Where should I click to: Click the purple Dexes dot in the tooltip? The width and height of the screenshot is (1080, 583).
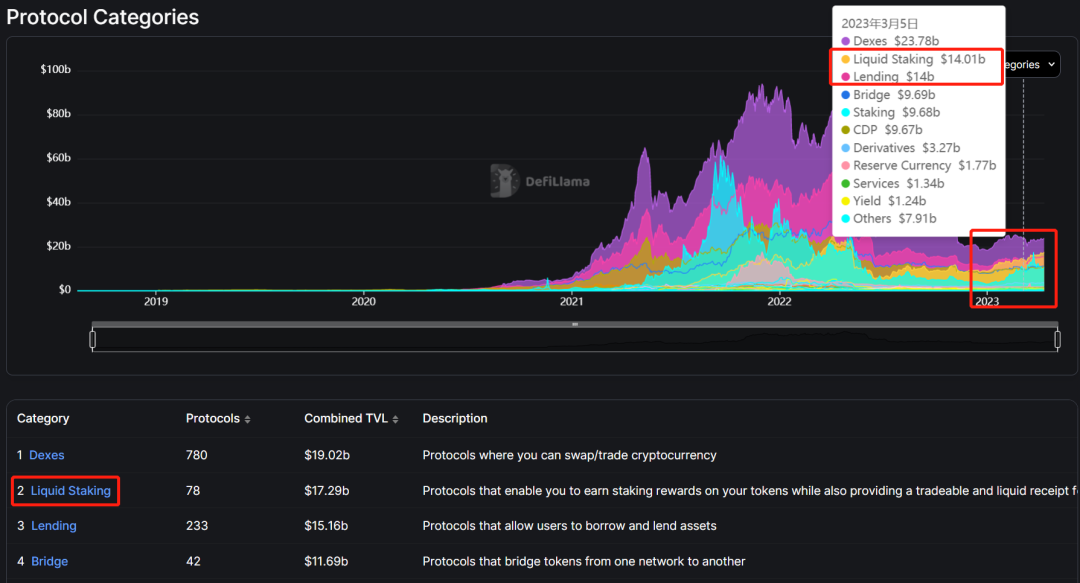846,42
